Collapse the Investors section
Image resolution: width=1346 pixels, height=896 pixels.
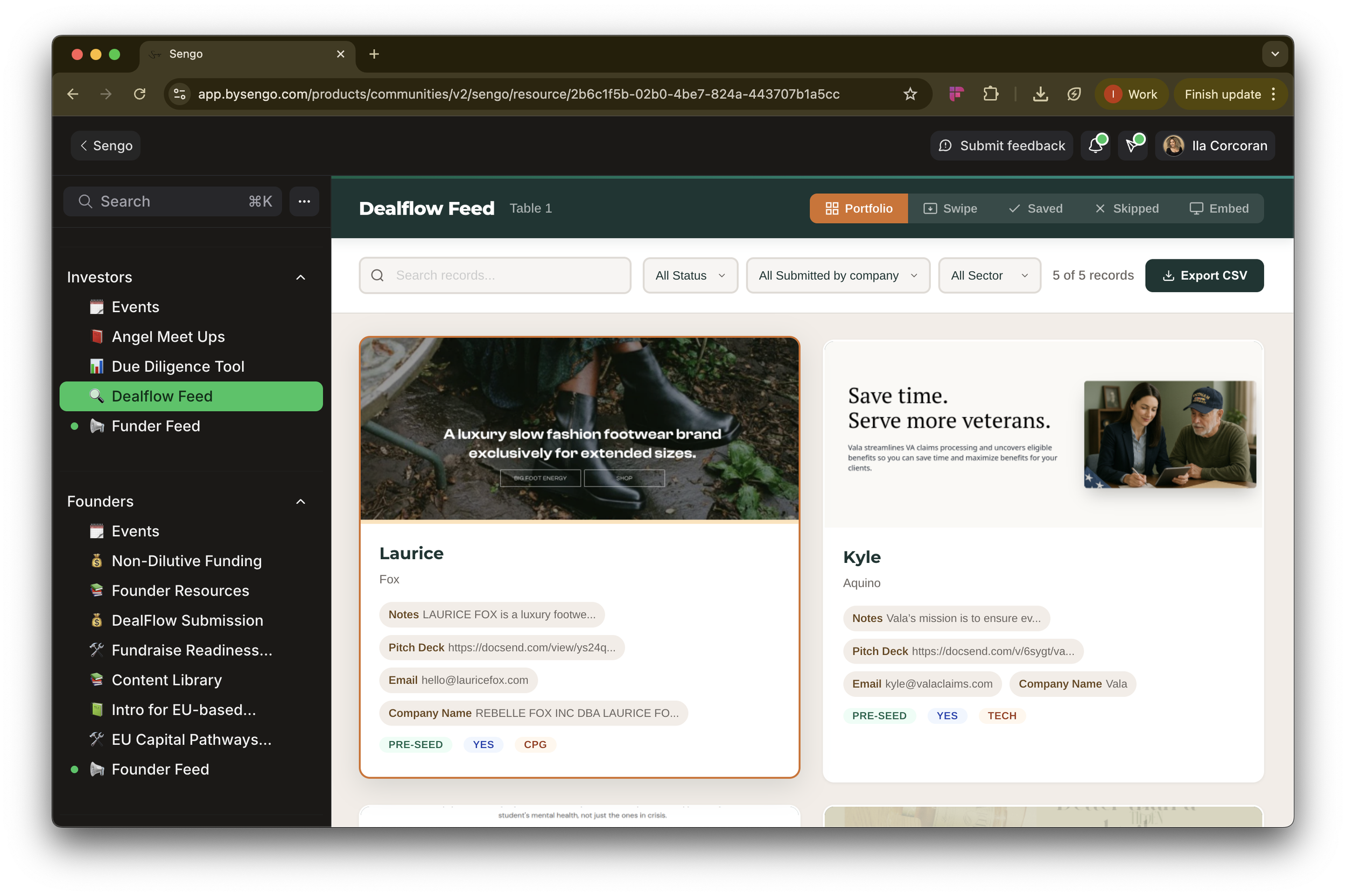[300, 277]
